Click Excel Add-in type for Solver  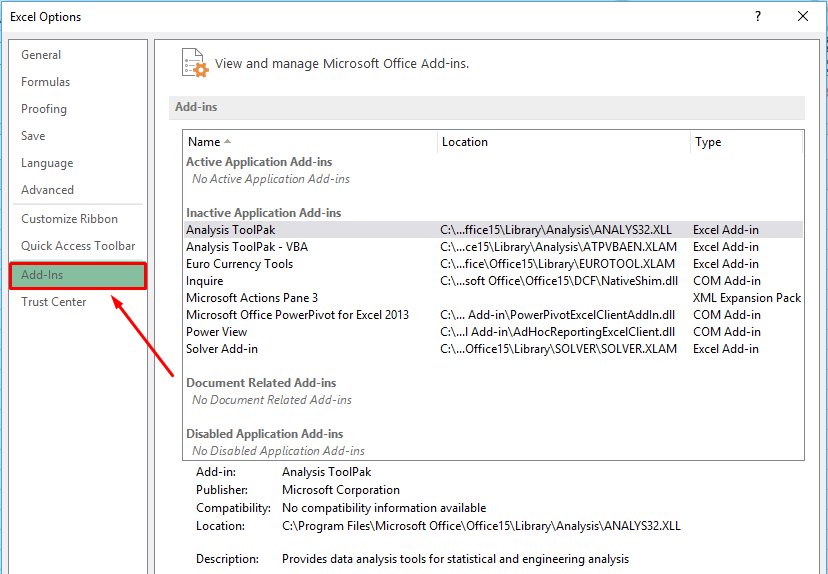[x=726, y=349]
